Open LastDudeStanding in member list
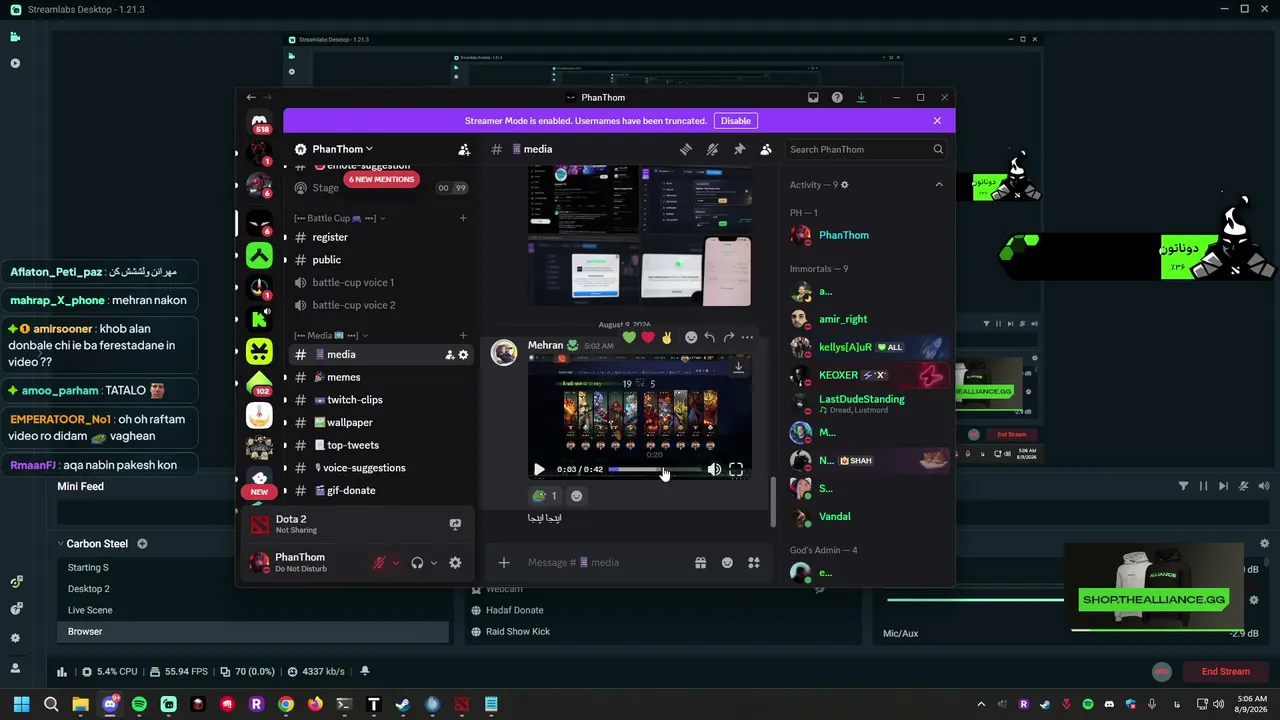Viewport: 1280px width, 720px height. click(866, 404)
